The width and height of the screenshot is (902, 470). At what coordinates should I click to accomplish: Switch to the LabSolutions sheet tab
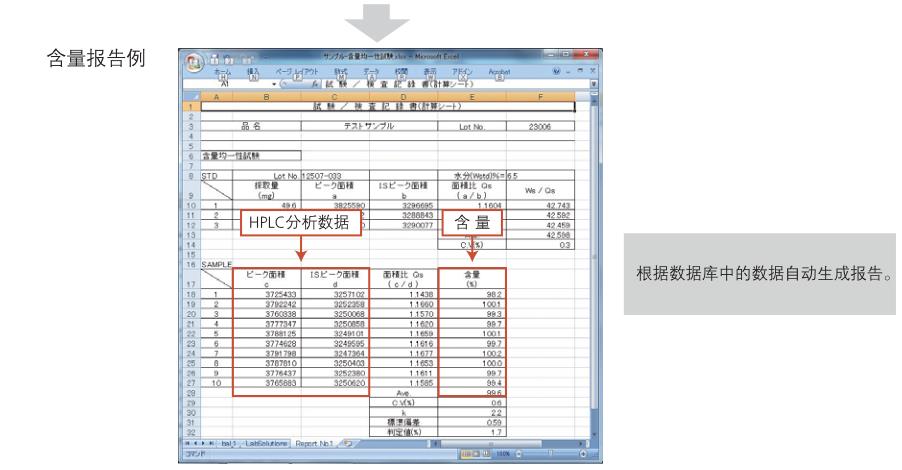coord(266,444)
